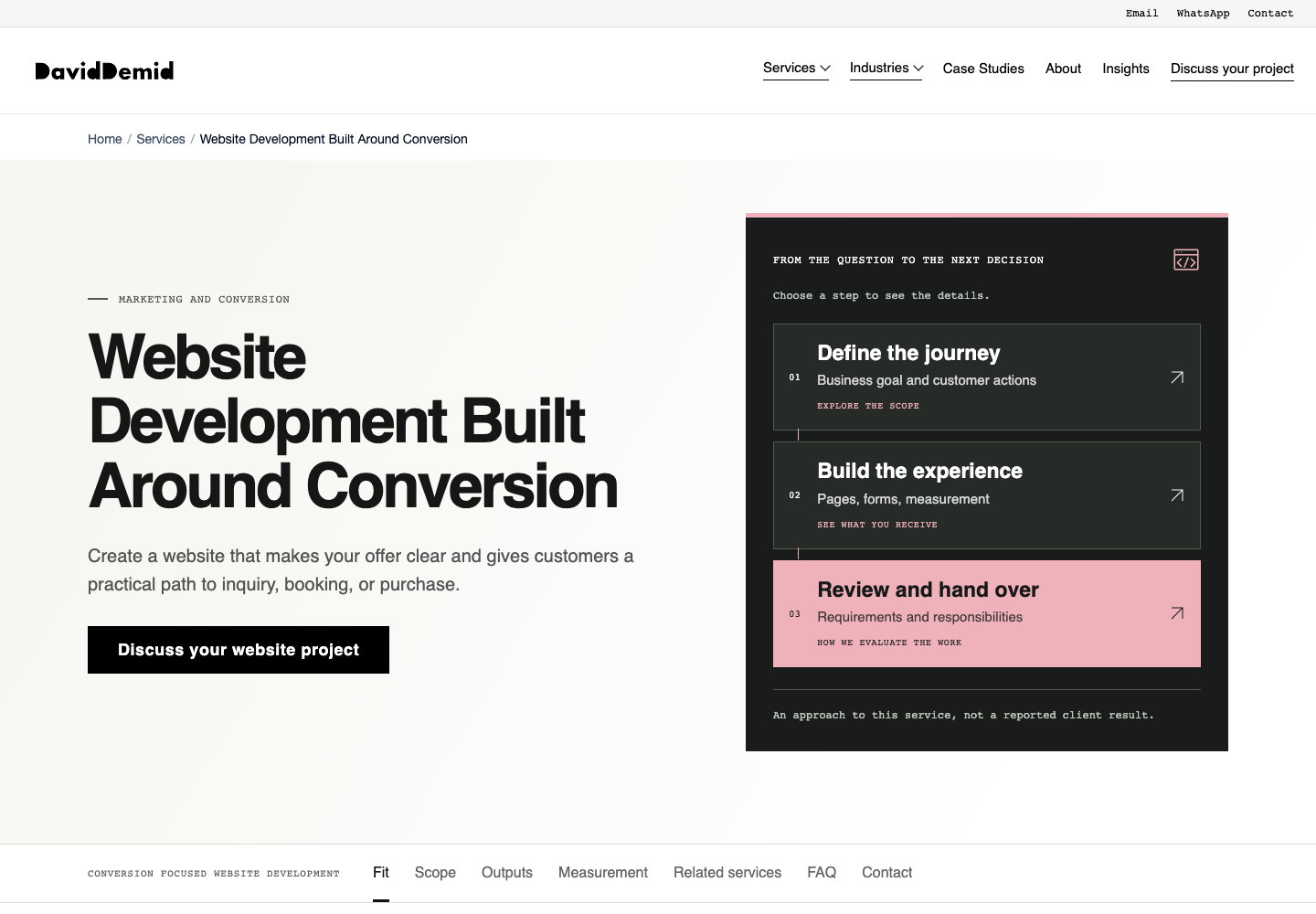Select the Build the experience step heading
The width and height of the screenshot is (1316, 914).
coord(919,471)
